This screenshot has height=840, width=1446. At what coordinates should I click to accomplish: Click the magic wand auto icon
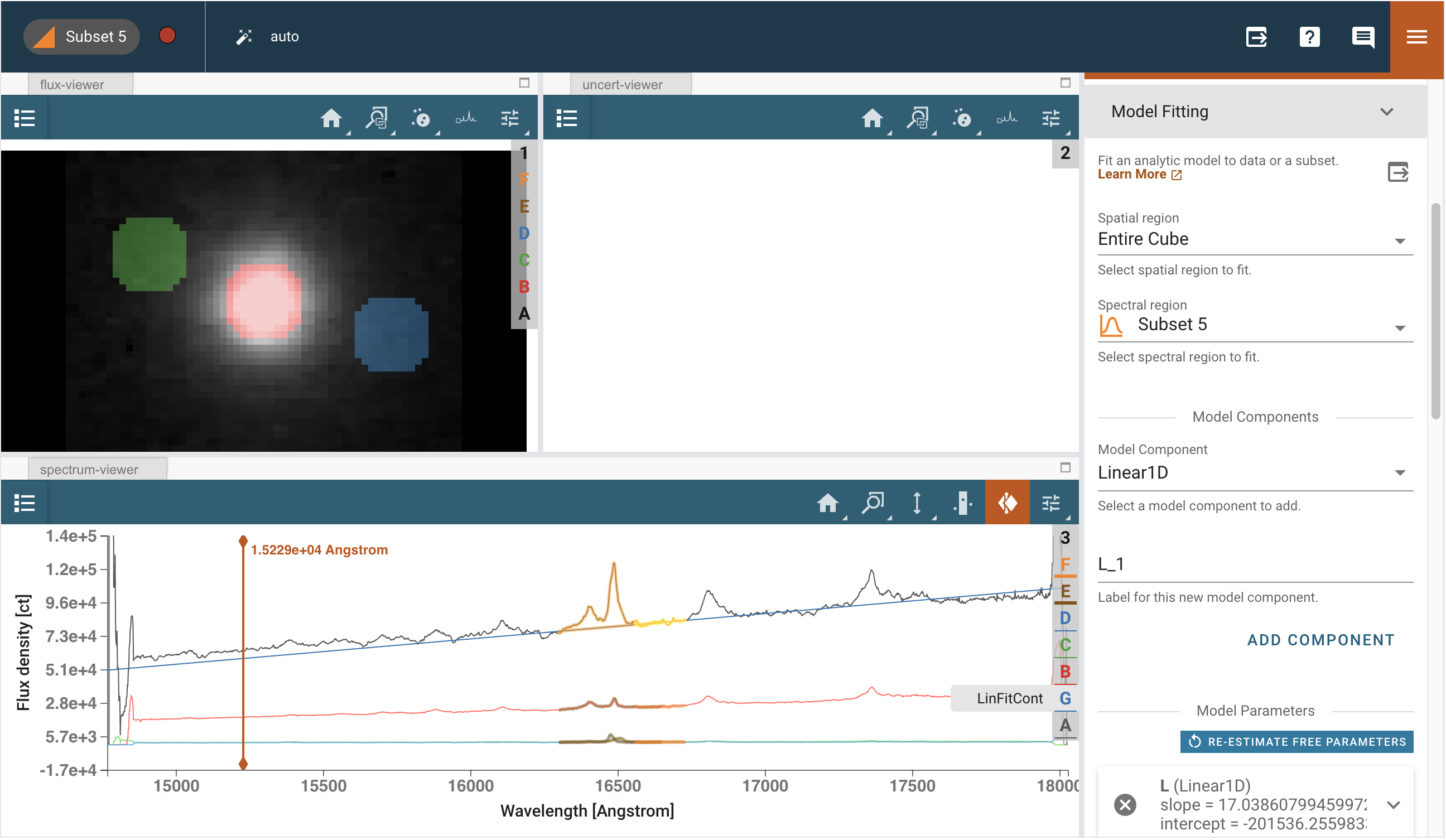click(x=244, y=37)
